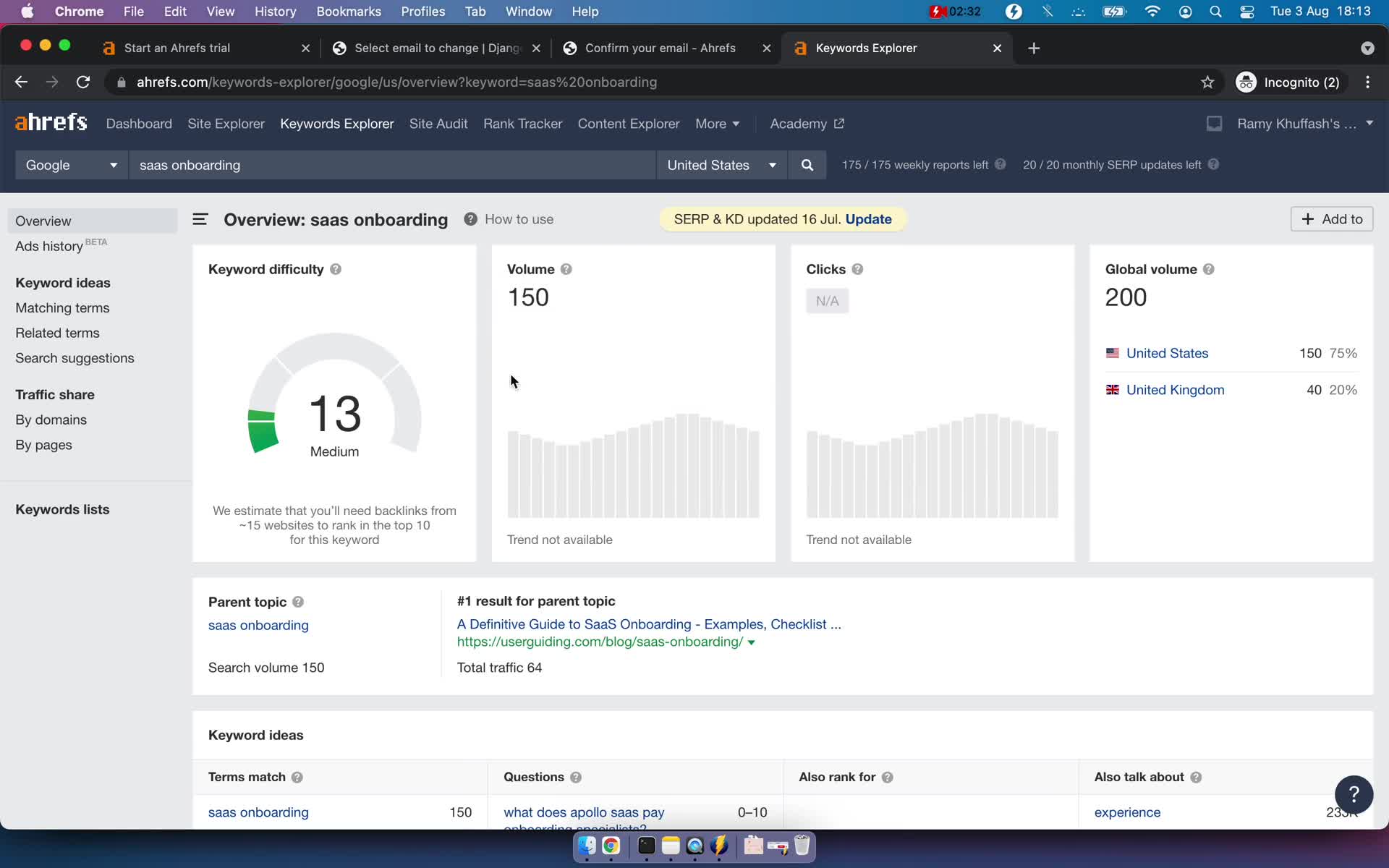Open Rank Tracker in navigation
The image size is (1389, 868).
pyautogui.click(x=522, y=124)
